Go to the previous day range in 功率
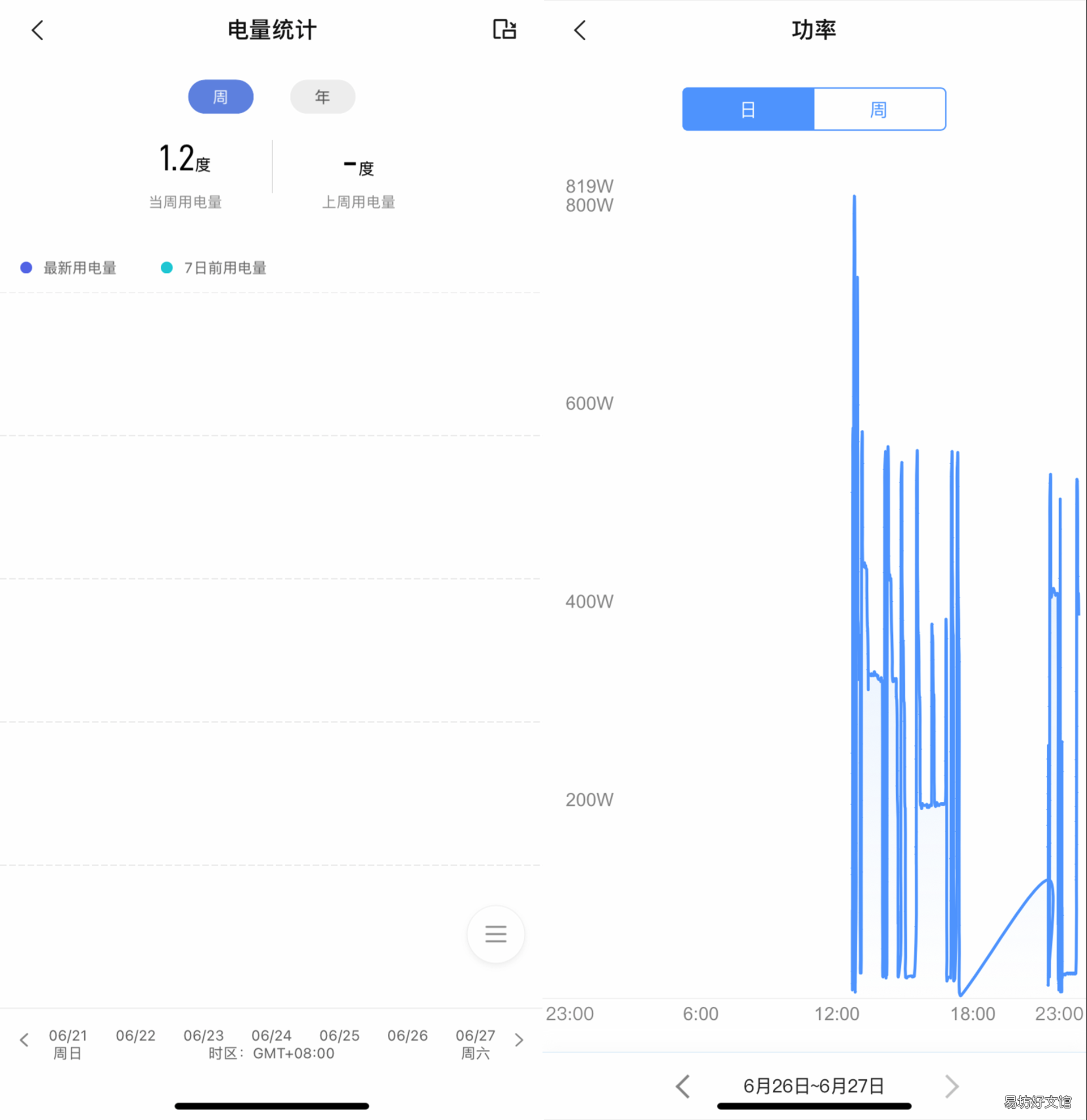This screenshot has height=1120, width=1087. point(683,1085)
